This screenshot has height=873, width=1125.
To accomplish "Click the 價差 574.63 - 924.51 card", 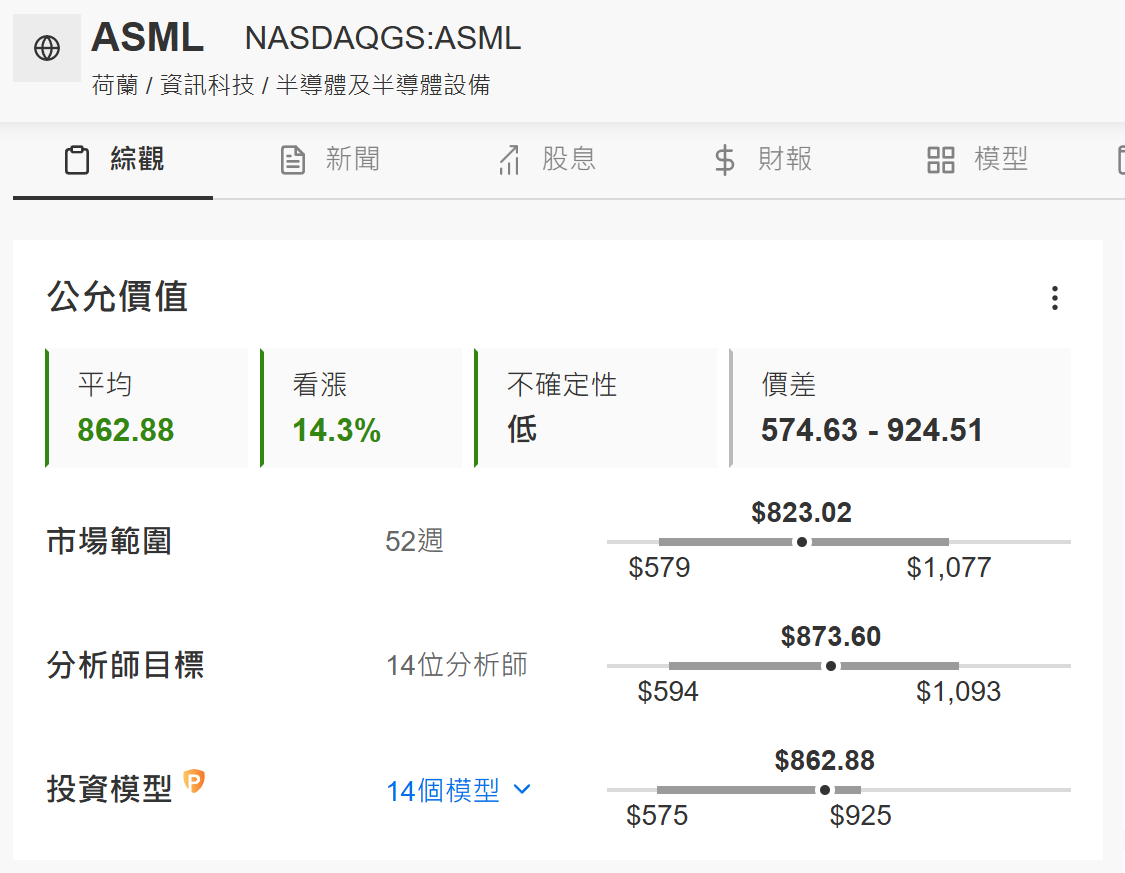I will (x=900, y=408).
